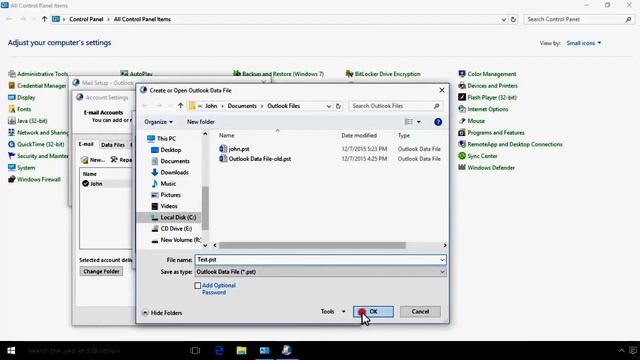The width and height of the screenshot is (640, 360).
Task: Open Credential Manager in Control Panel
Action: pyautogui.click(x=37, y=86)
